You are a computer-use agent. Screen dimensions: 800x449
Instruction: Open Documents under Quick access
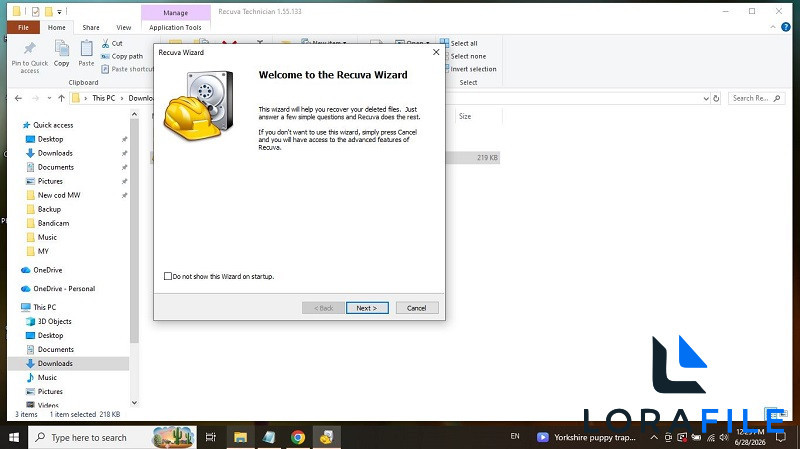coord(56,167)
